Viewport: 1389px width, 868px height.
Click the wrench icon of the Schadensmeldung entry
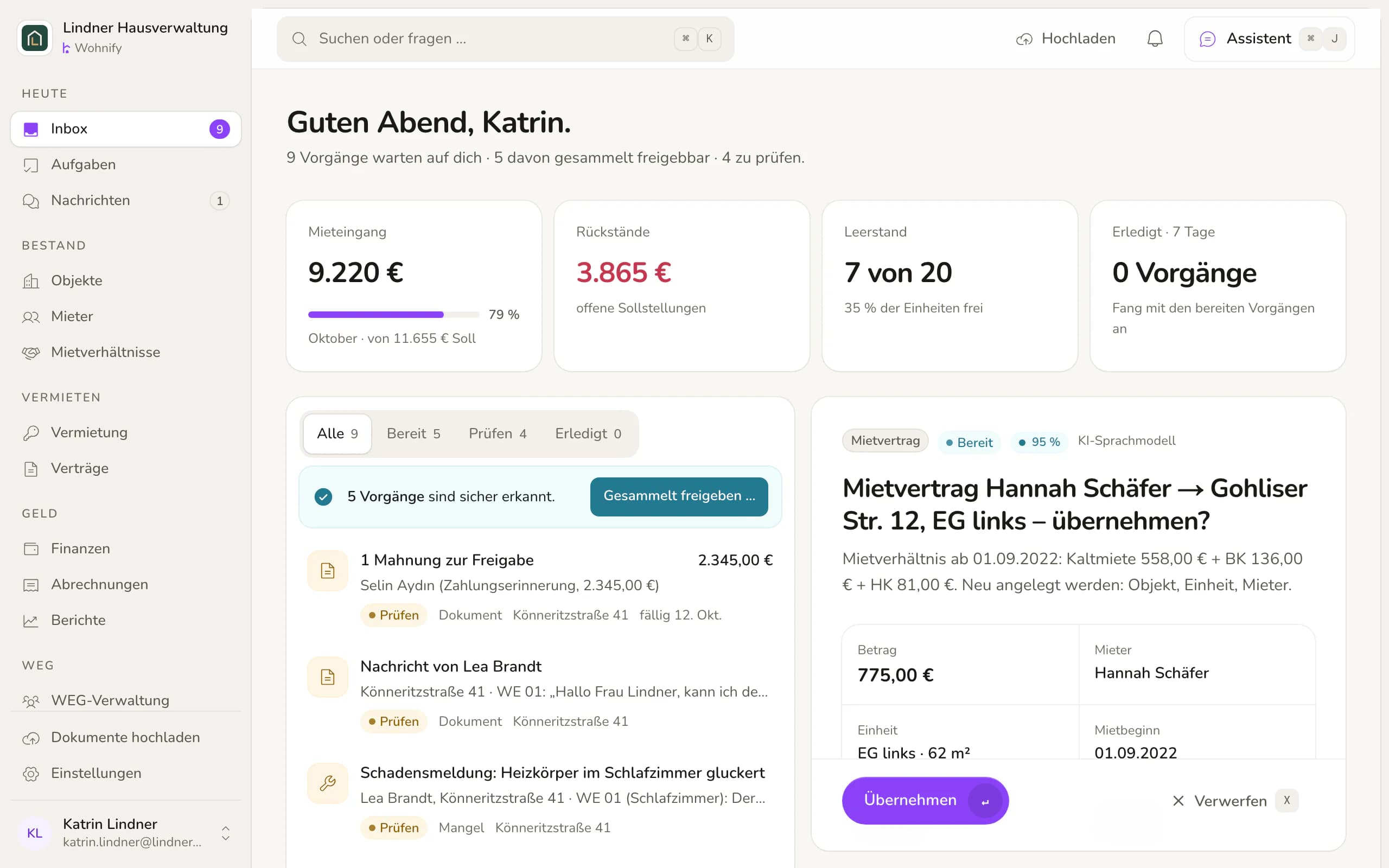(328, 783)
